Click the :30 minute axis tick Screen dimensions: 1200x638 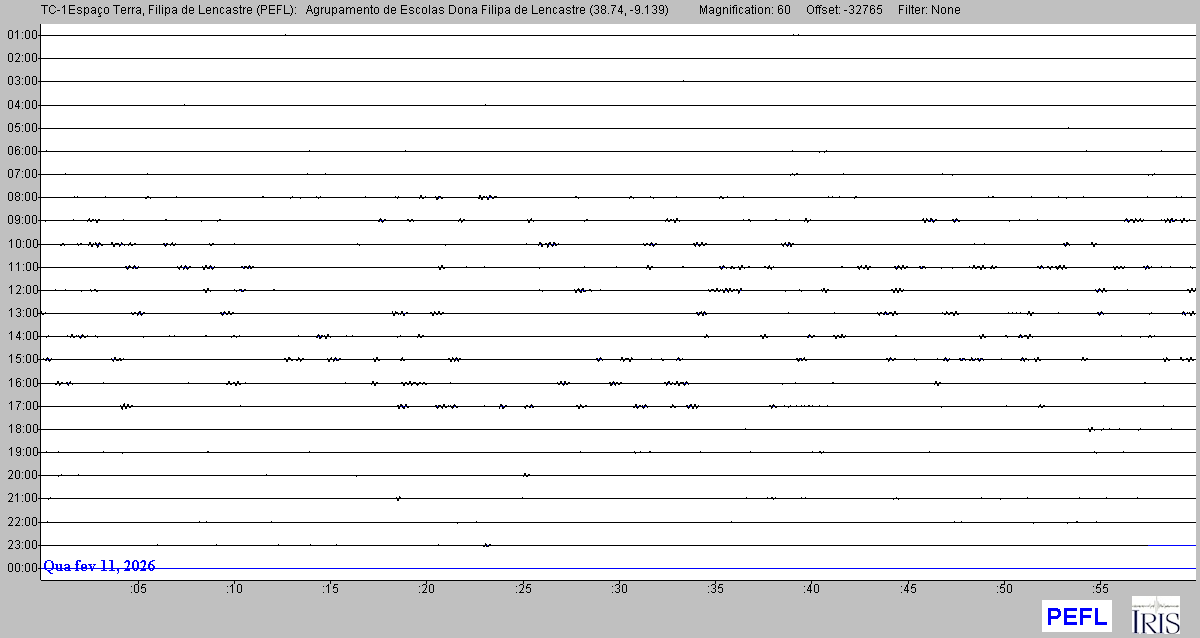pyautogui.click(x=620, y=590)
